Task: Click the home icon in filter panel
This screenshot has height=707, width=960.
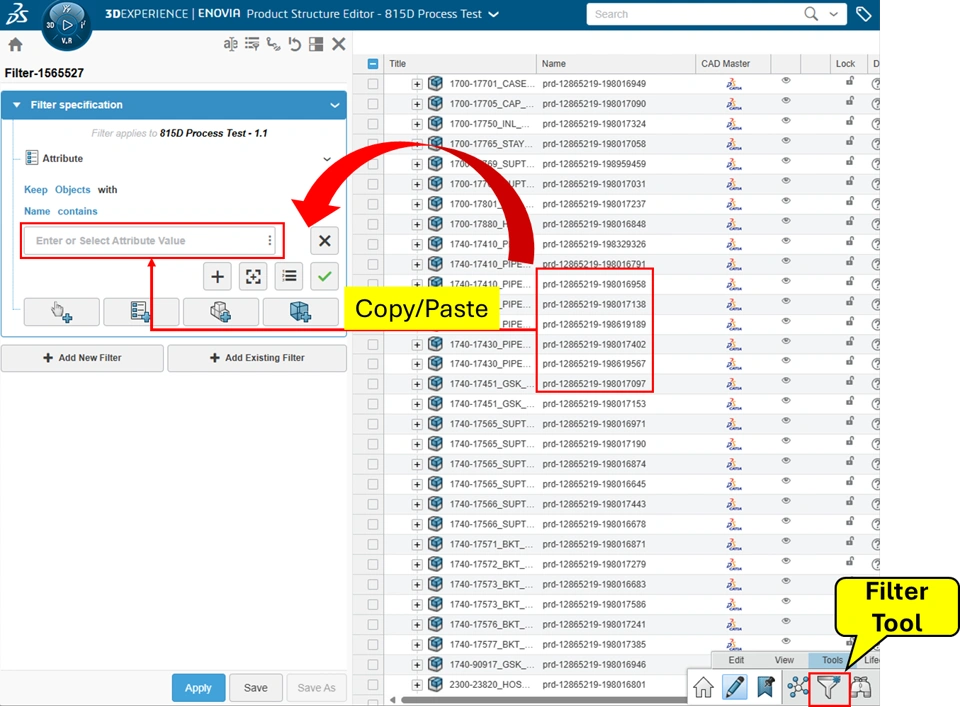Action: tap(15, 44)
